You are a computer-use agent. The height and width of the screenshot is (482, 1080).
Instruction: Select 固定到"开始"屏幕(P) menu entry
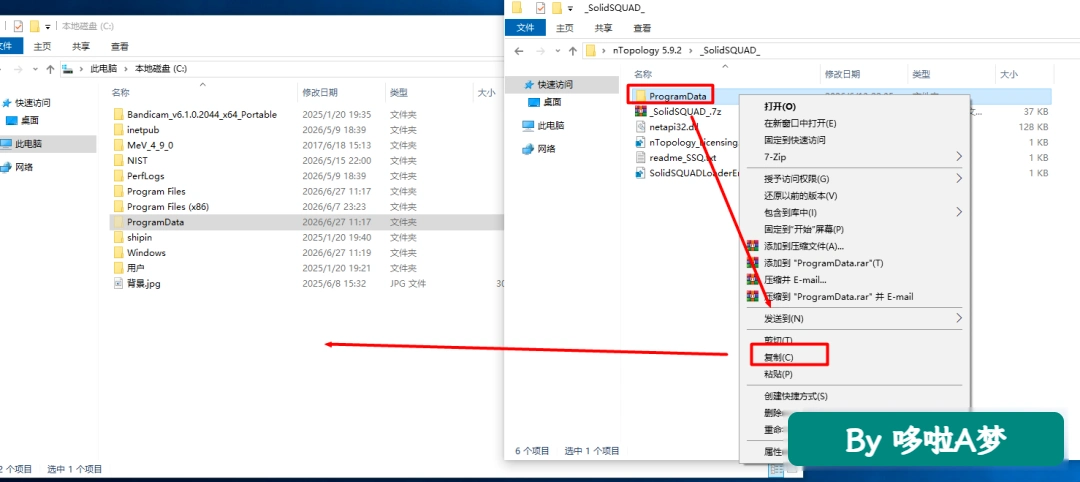coord(804,229)
